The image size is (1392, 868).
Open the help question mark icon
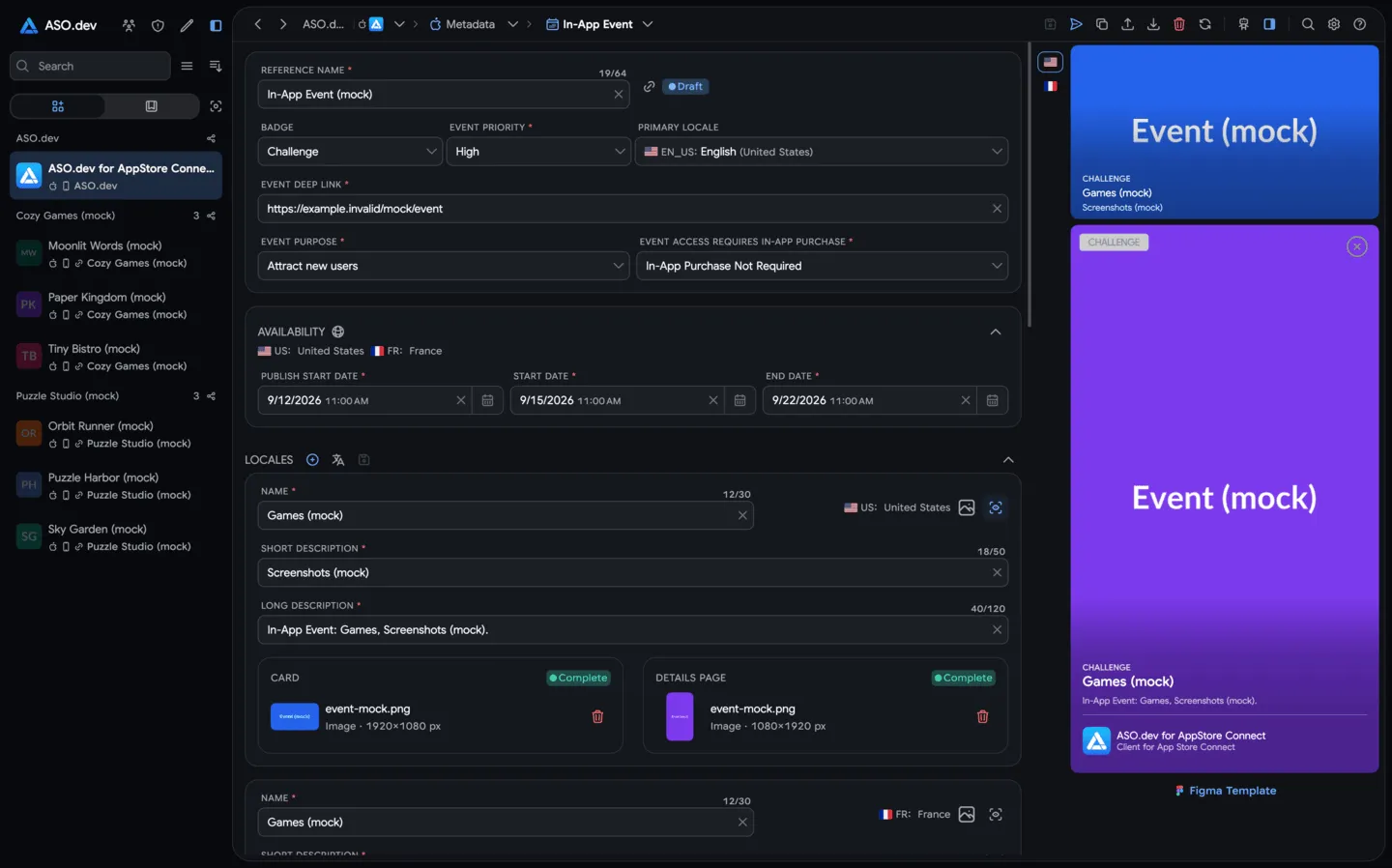tap(1360, 24)
